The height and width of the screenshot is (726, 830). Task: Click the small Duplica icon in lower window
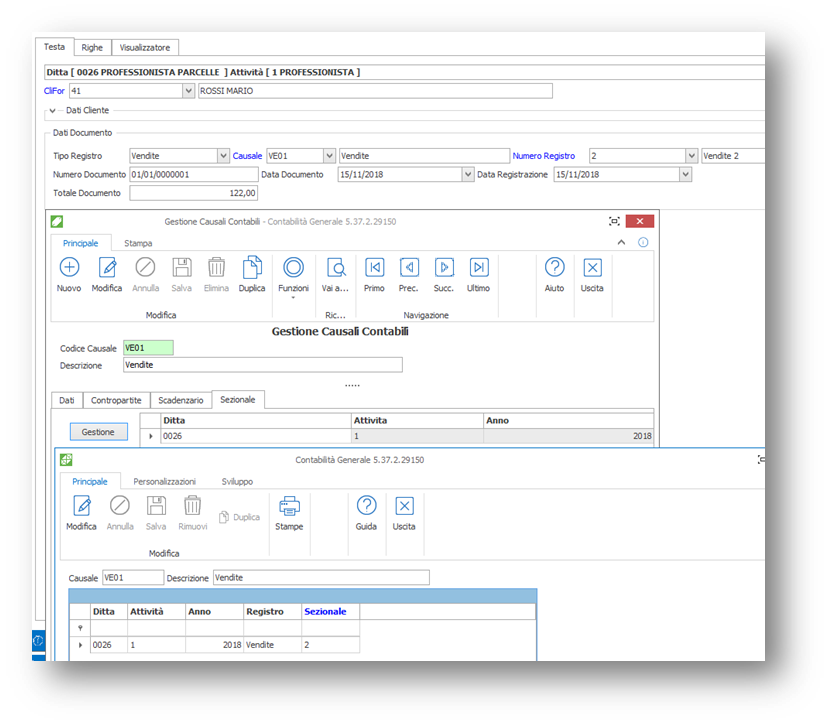(223, 517)
